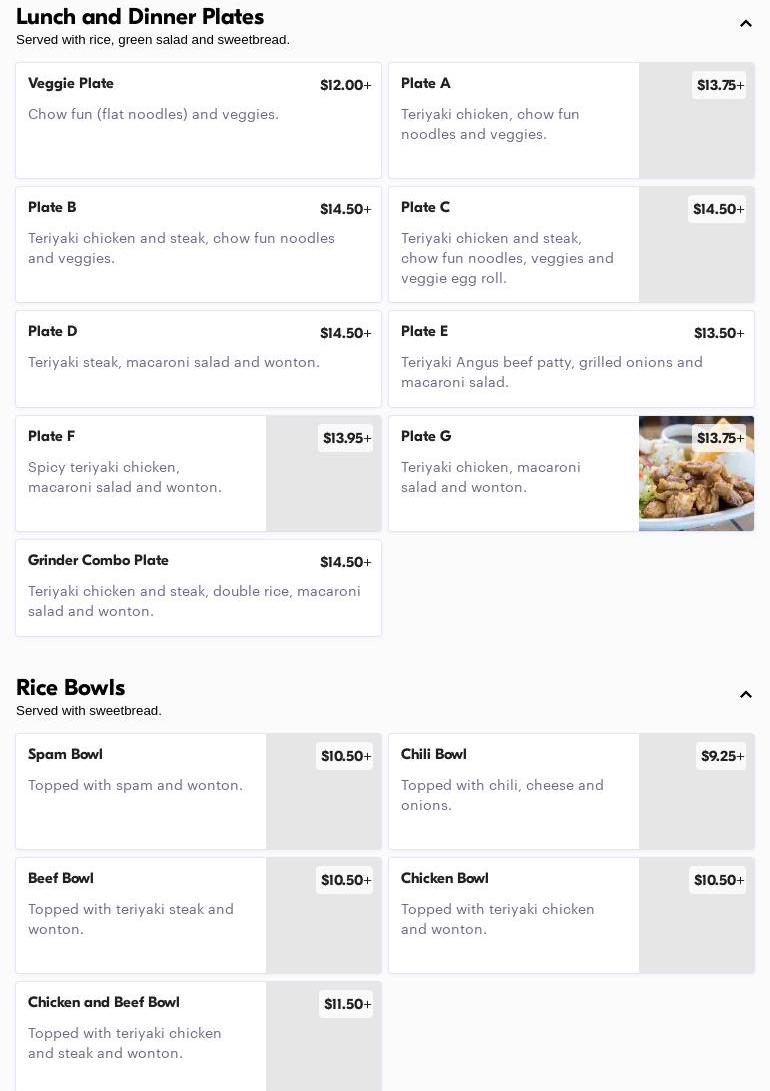Viewport: 770px width, 1091px height.
Task: Click the Chili Bowl $9.25+ price
Action: click(x=721, y=756)
